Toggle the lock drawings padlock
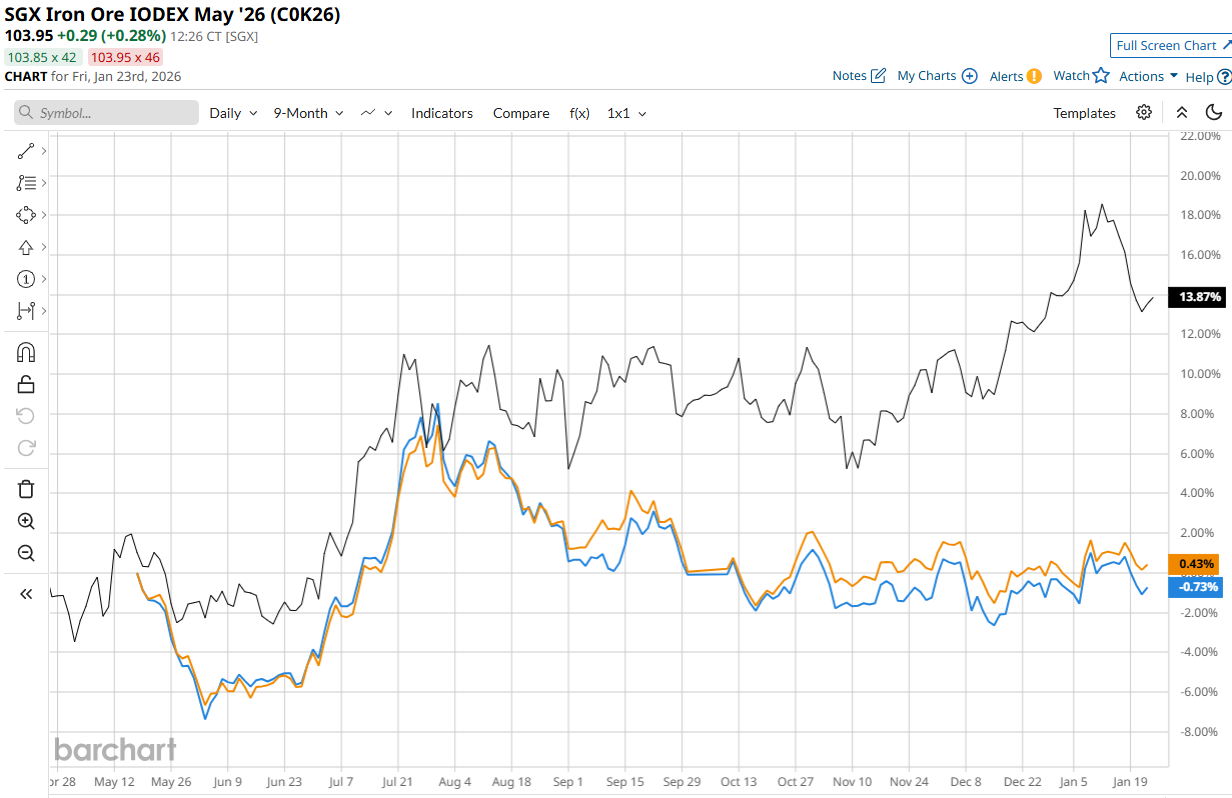Viewport: 1232px width, 798px height. pyautogui.click(x=26, y=384)
